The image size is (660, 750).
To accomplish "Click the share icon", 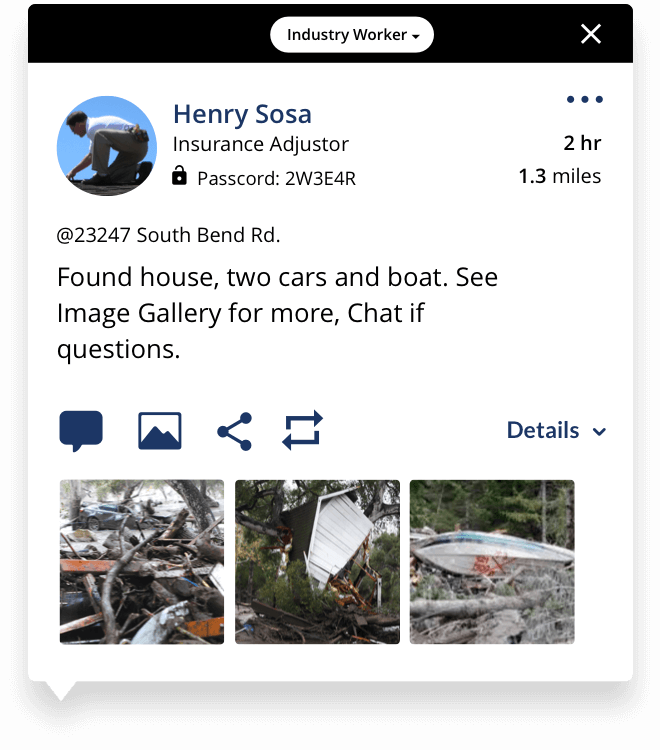I will (x=234, y=431).
